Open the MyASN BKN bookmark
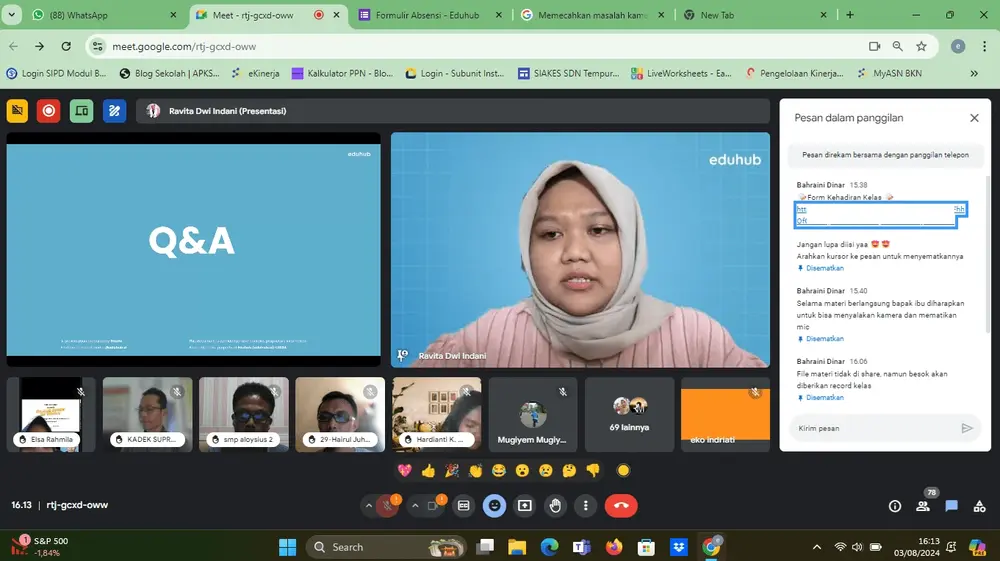 (890, 73)
